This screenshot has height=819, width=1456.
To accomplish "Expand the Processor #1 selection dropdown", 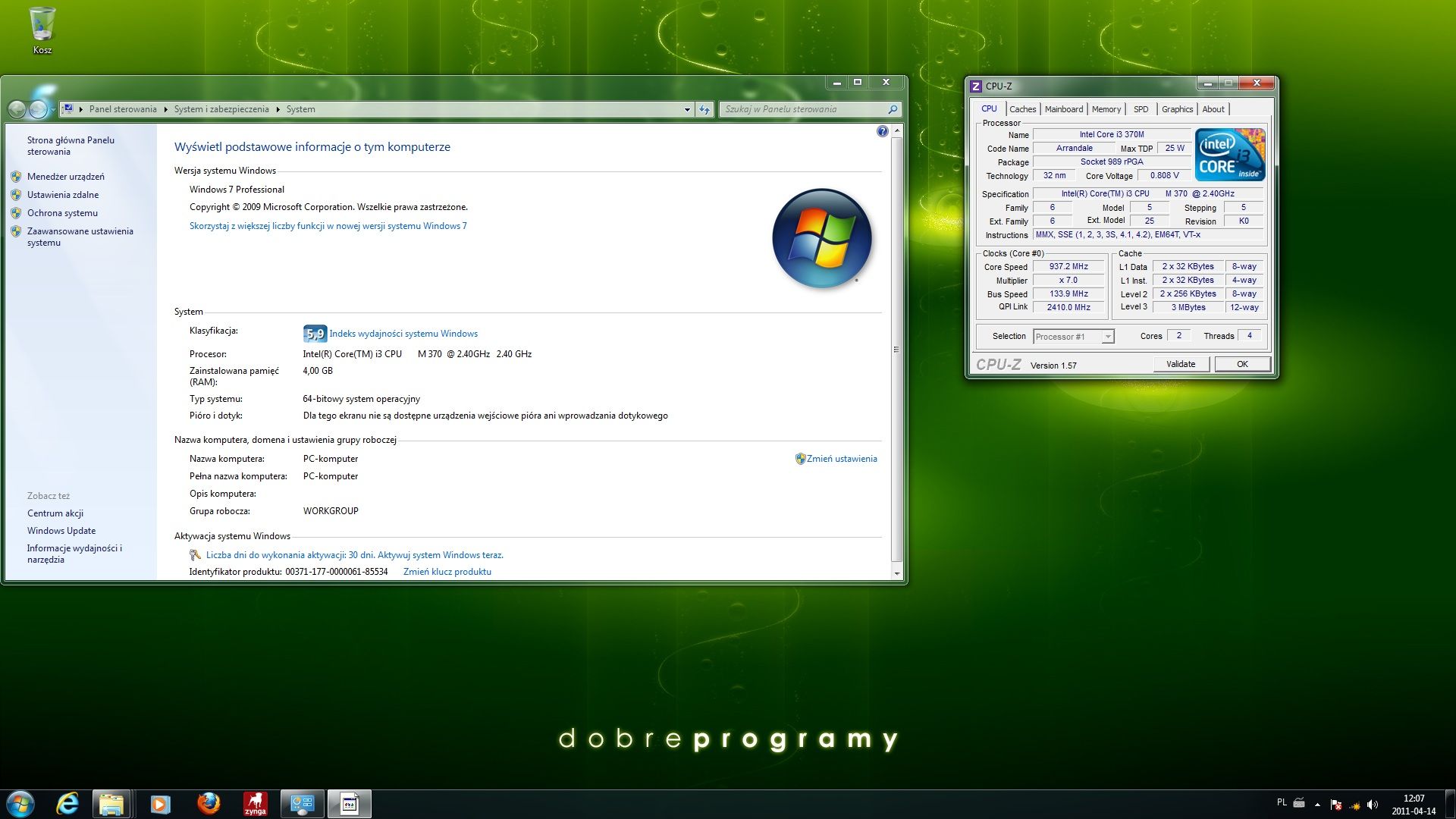I will click(1073, 337).
